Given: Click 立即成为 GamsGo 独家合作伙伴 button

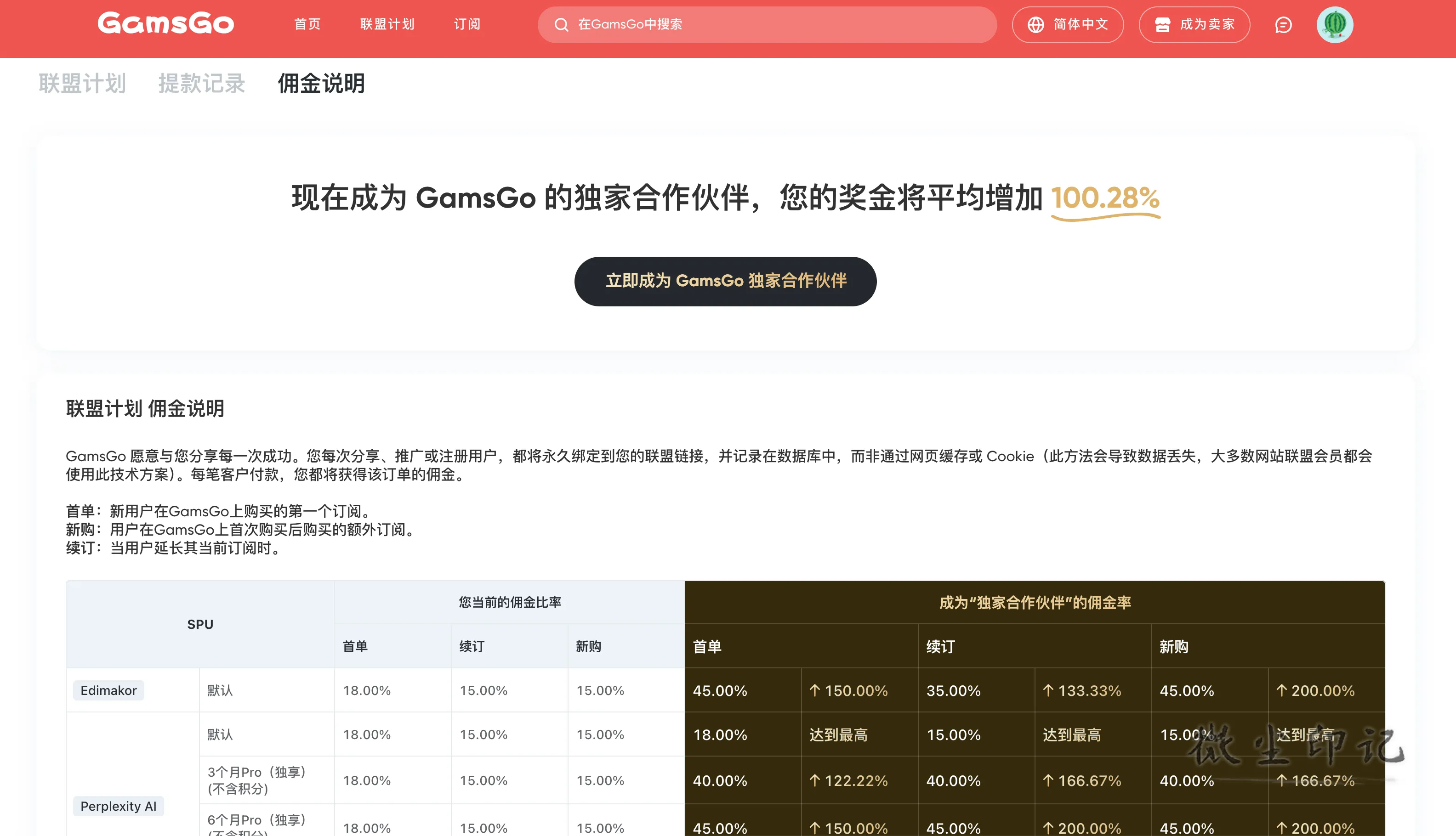Looking at the screenshot, I should [725, 281].
